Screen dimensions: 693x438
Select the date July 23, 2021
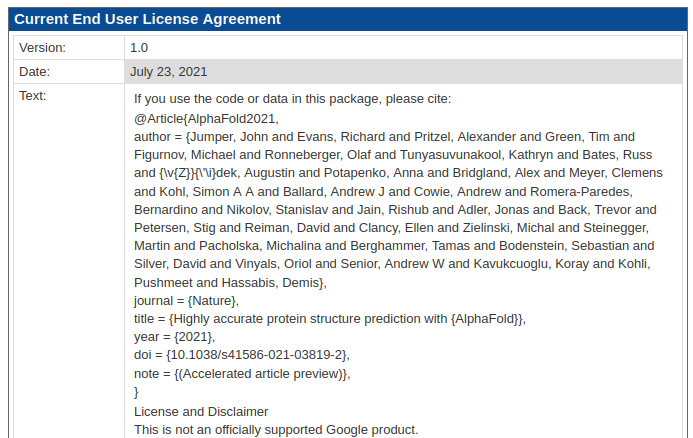click(169, 72)
